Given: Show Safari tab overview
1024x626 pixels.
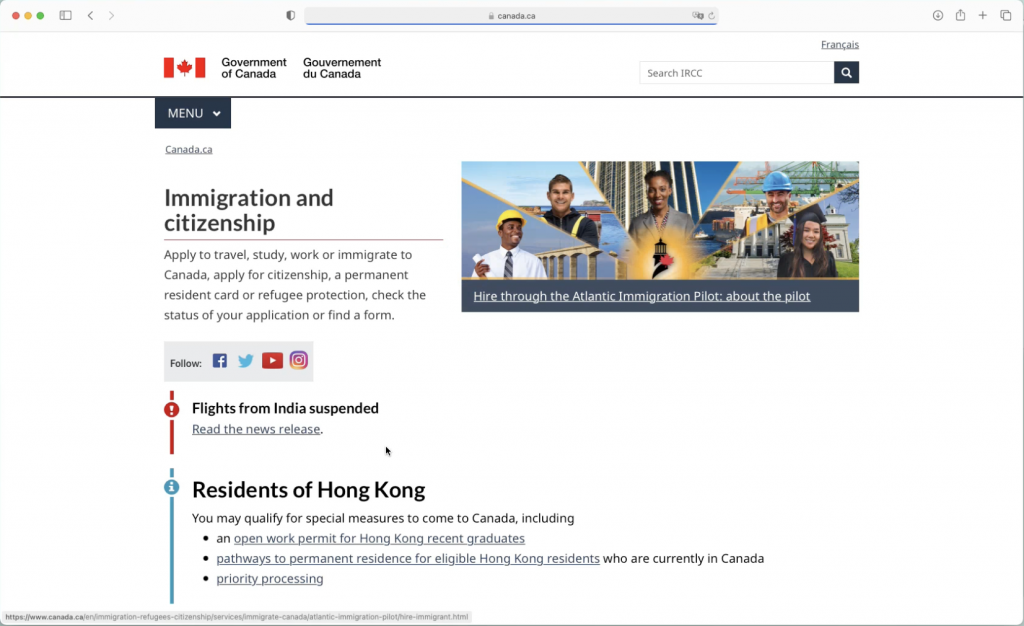Looking at the screenshot, I should 1006,16.
